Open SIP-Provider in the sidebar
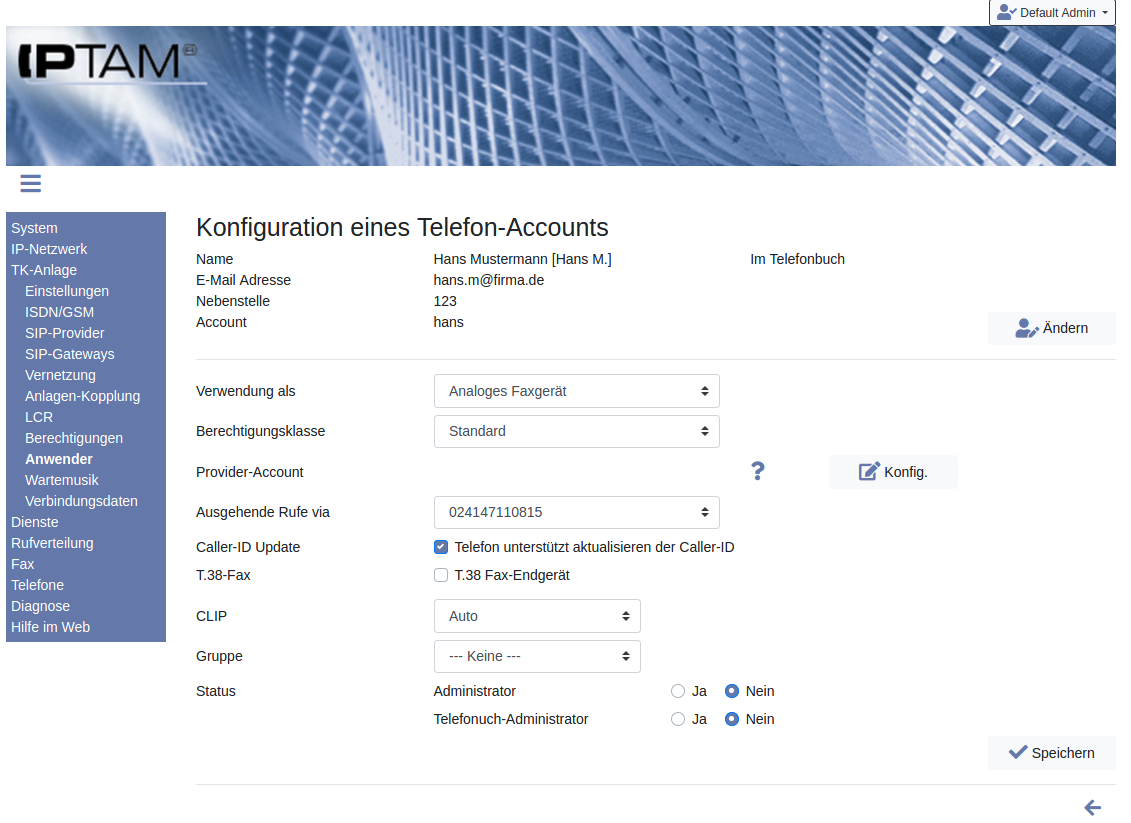 pyautogui.click(x=65, y=333)
